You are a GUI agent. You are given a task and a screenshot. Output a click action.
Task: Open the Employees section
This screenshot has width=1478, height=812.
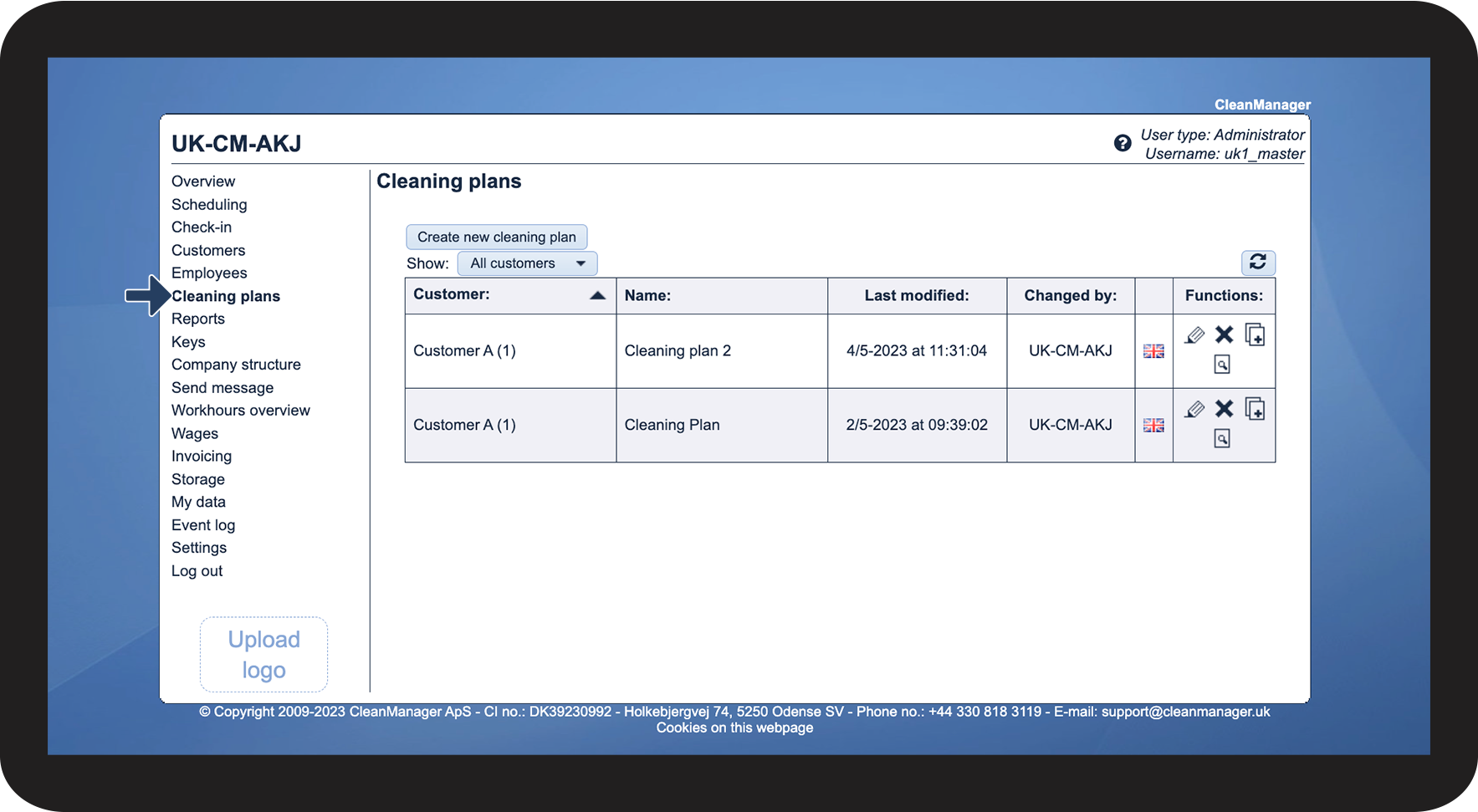pyautogui.click(x=209, y=273)
